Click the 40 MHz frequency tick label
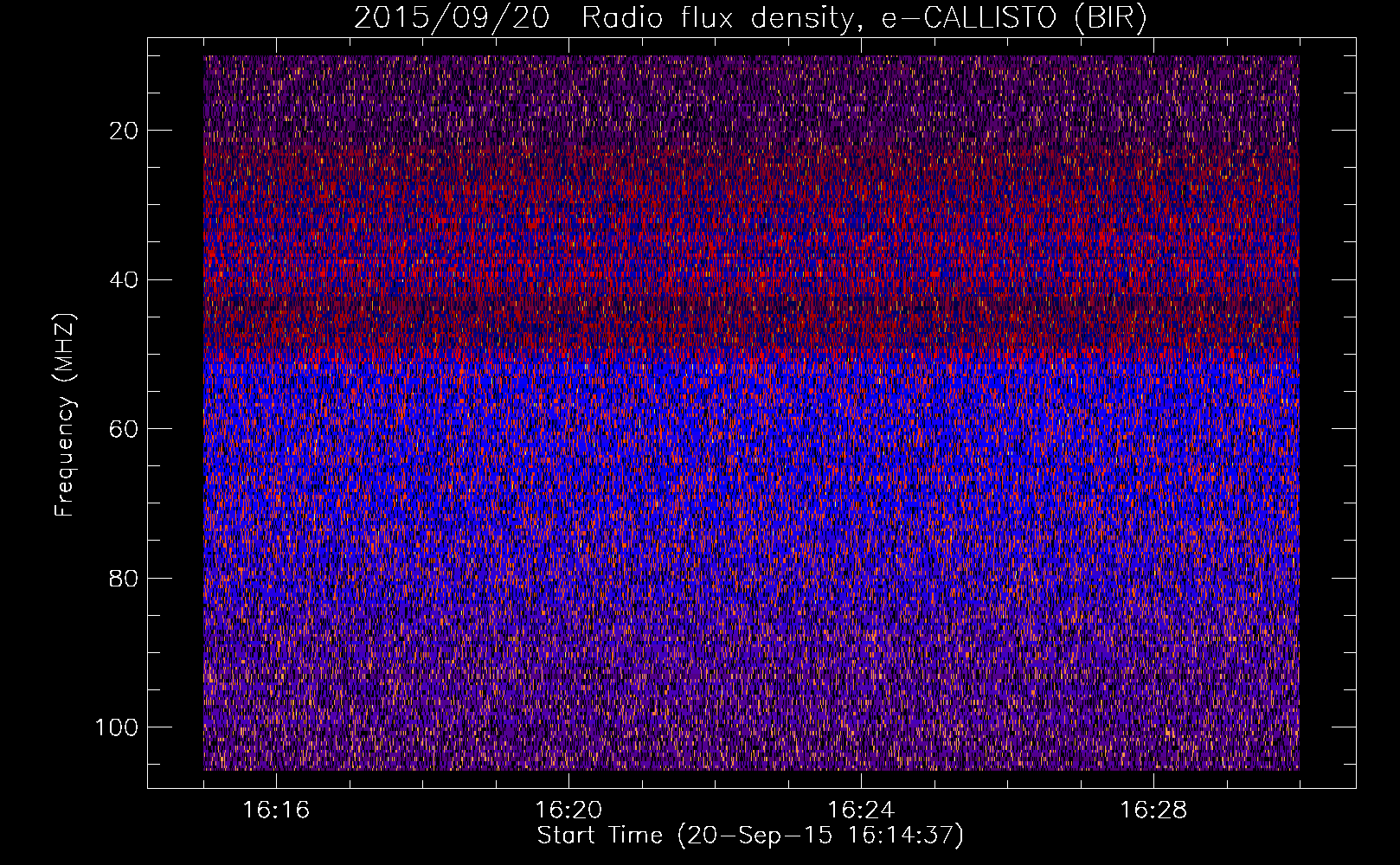 pyautogui.click(x=124, y=280)
